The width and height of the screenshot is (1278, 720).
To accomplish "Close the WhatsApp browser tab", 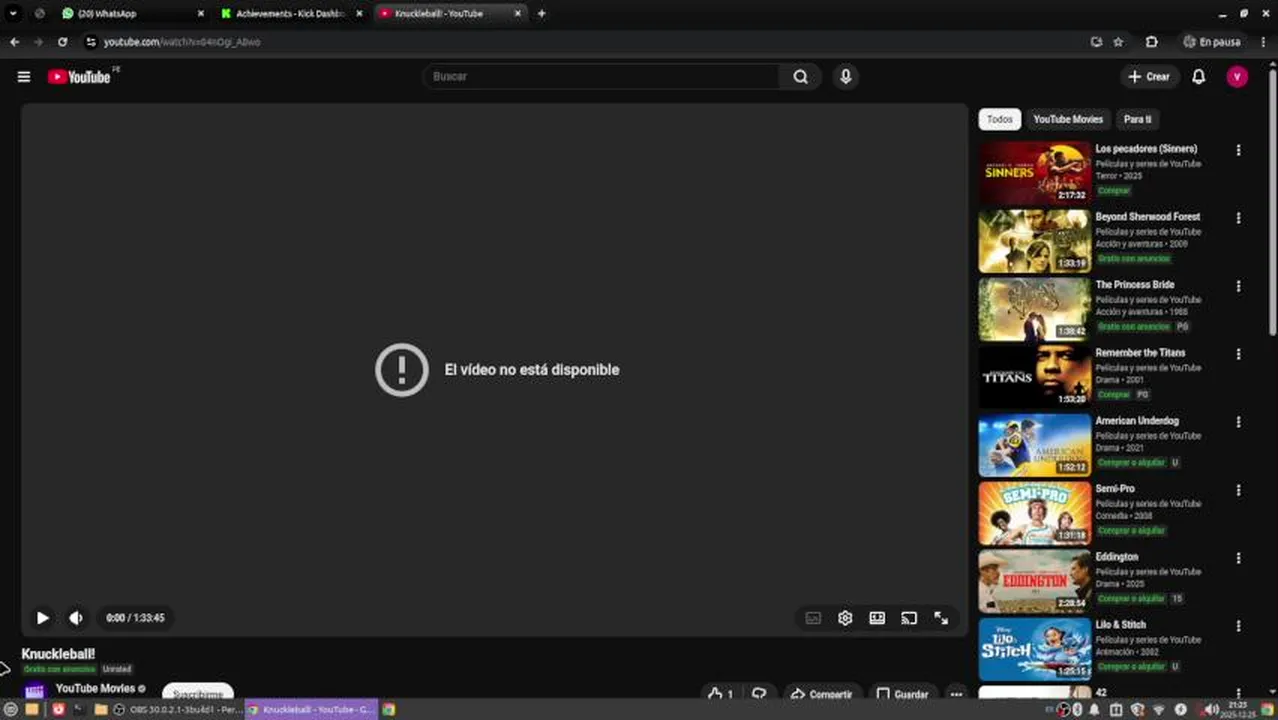I will pyautogui.click(x=200, y=14).
